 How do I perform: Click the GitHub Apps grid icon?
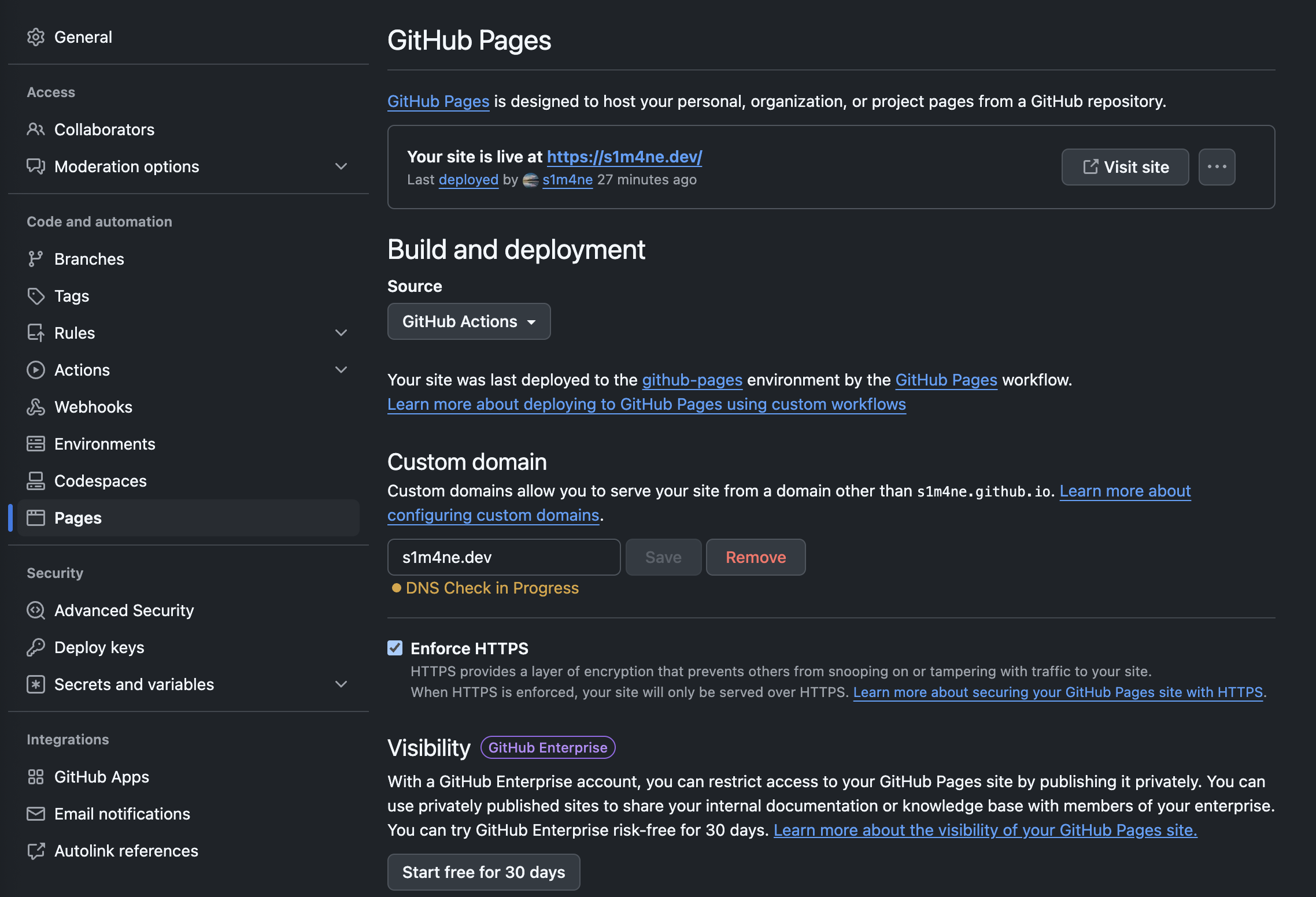click(36, 777)
